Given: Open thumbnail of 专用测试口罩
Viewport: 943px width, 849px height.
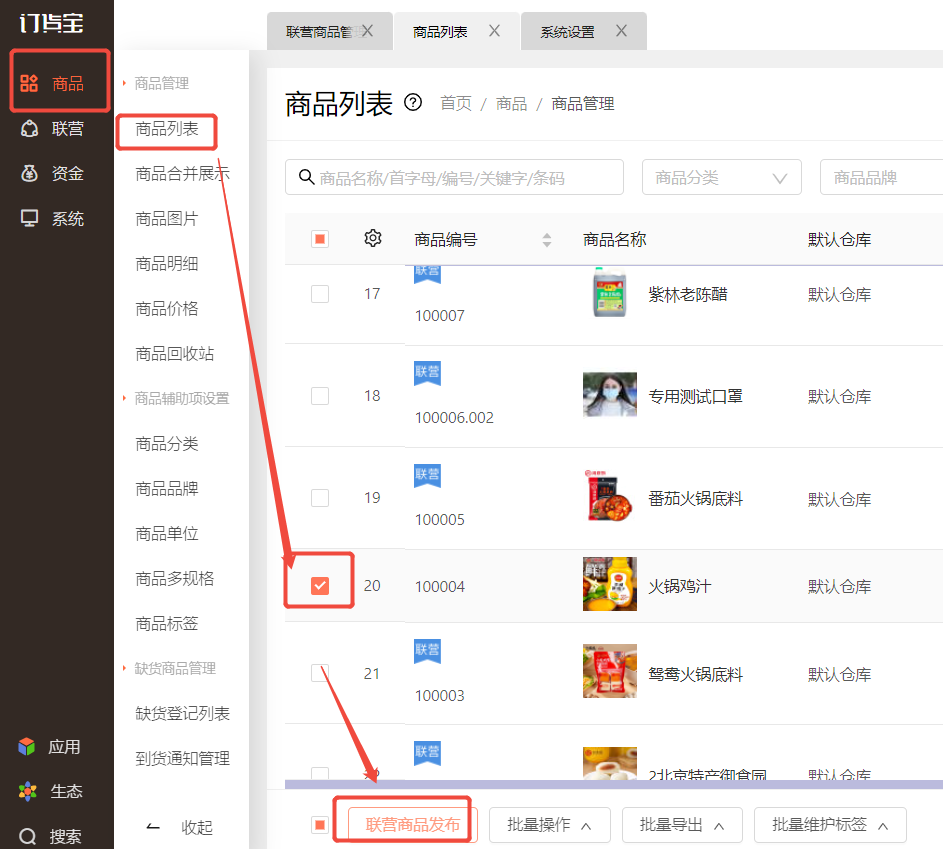Looking at the screenshot, I should point(609,394).
